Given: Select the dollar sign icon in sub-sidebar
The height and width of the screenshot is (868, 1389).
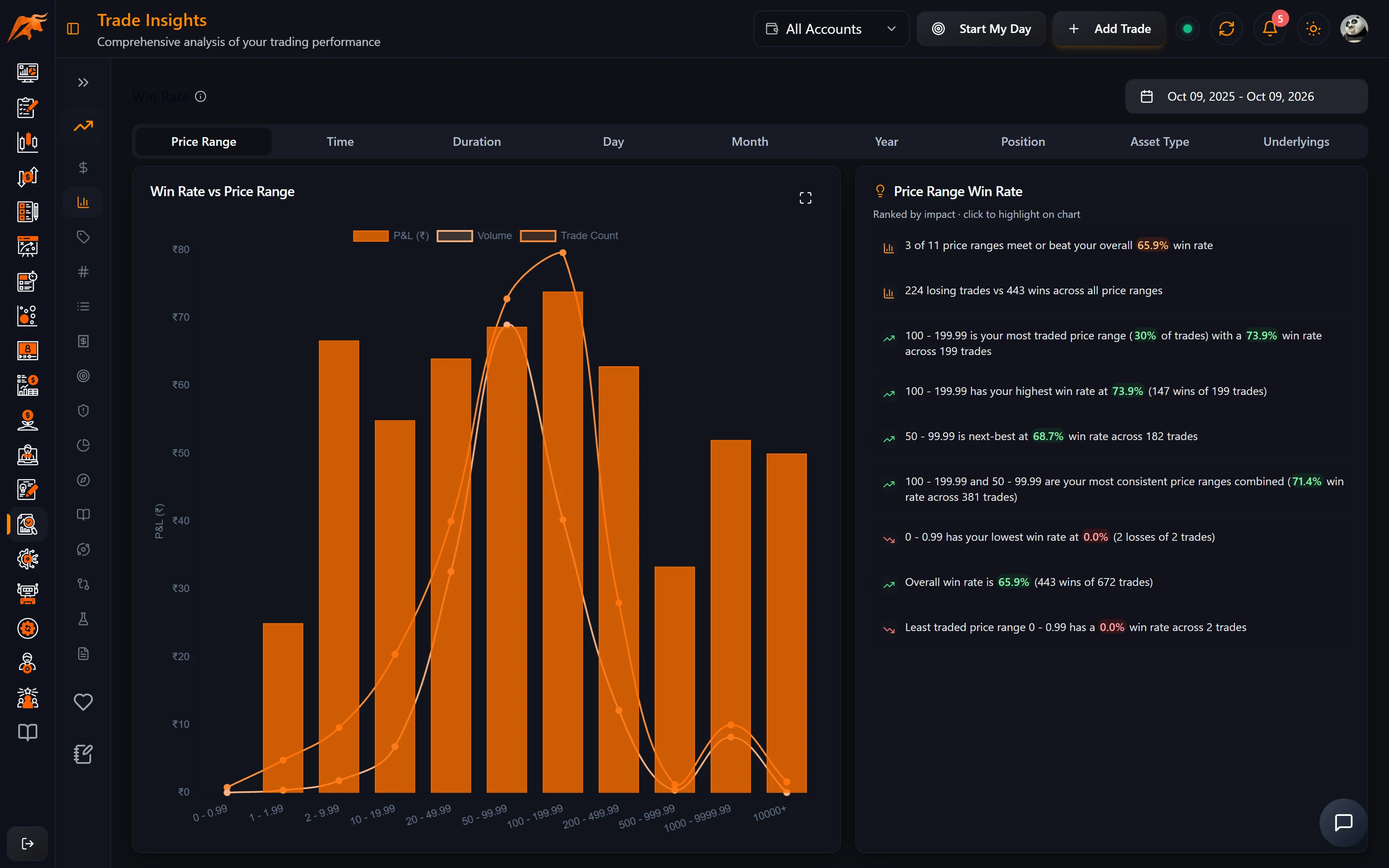Looking at the screenshot, I should 83,168.
